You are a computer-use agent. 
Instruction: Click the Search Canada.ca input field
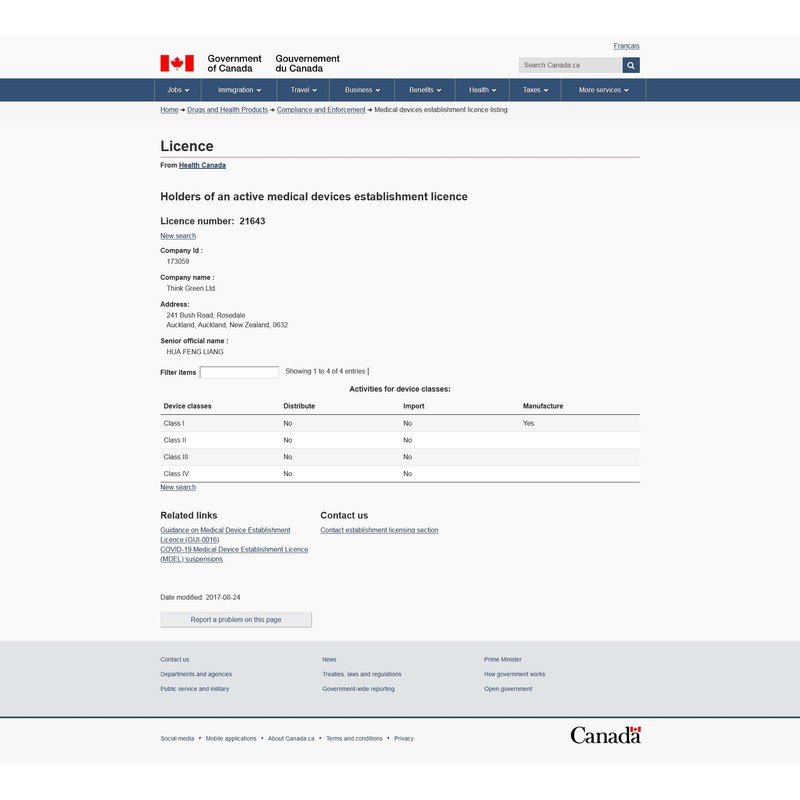pos(569,65)
